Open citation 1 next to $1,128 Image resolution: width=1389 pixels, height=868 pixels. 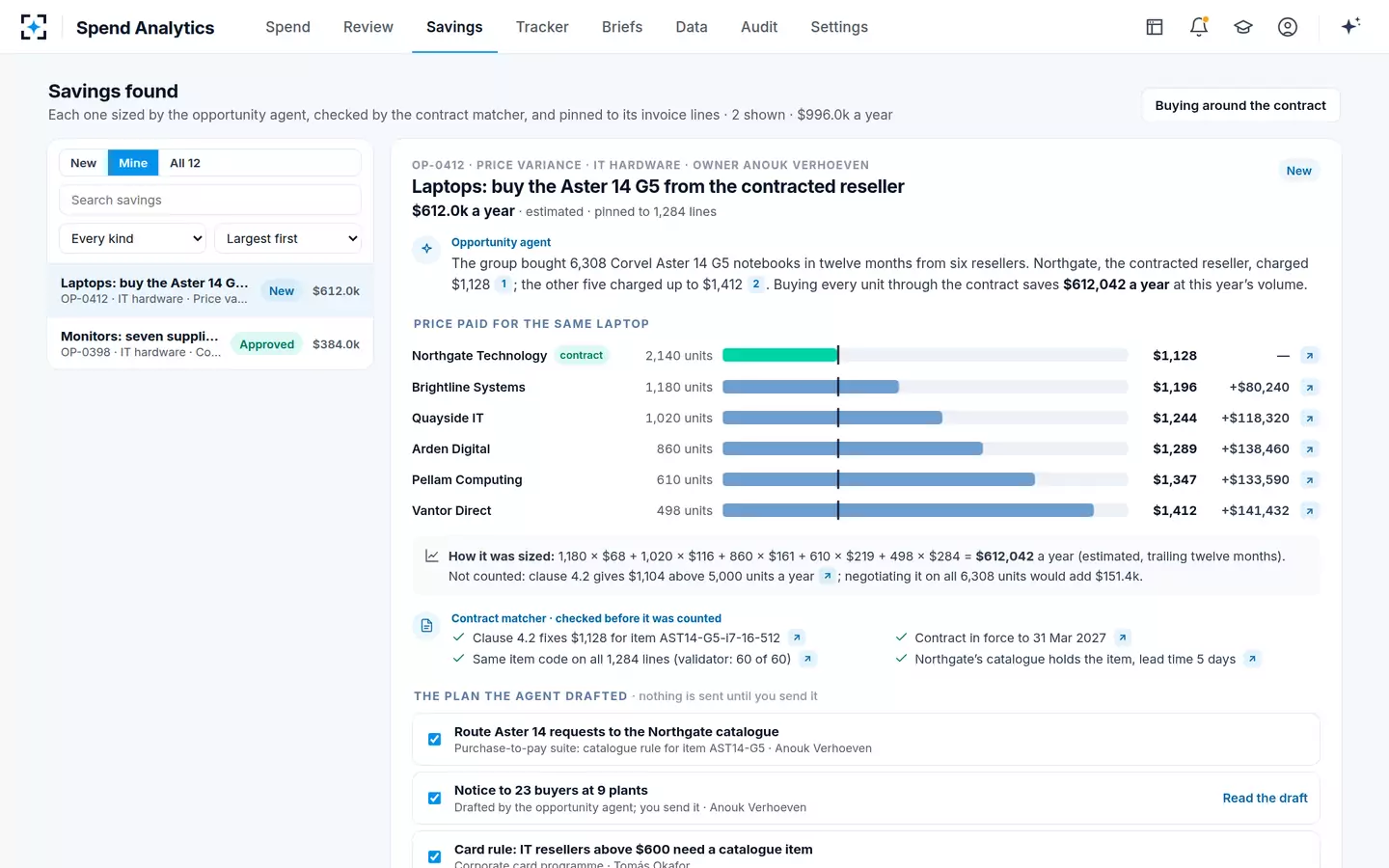(504, 285)
